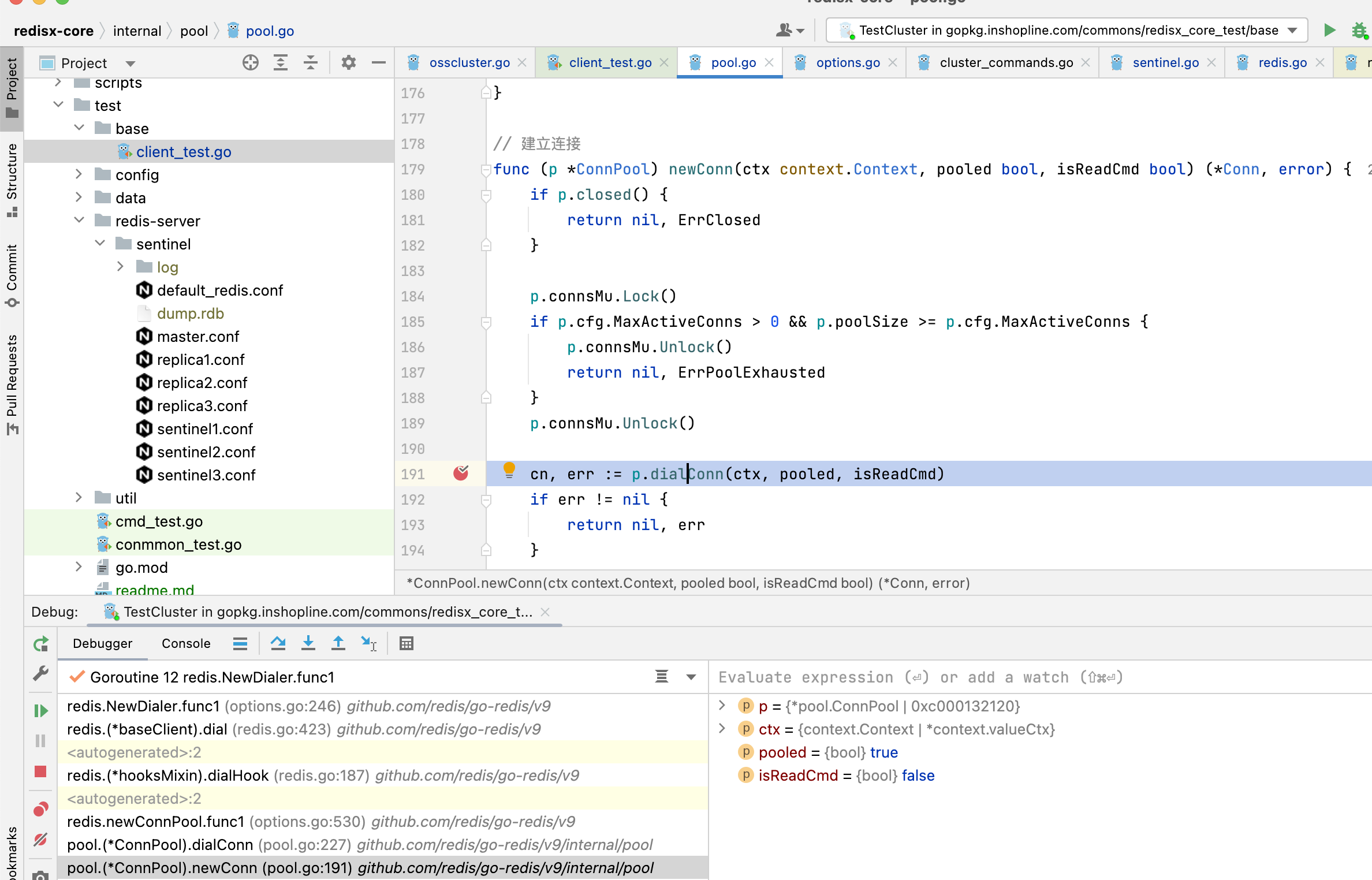The width and height of the screenshot is (1372, 880).
Task: Run the TestCluster configuration
Action: 1329,30
